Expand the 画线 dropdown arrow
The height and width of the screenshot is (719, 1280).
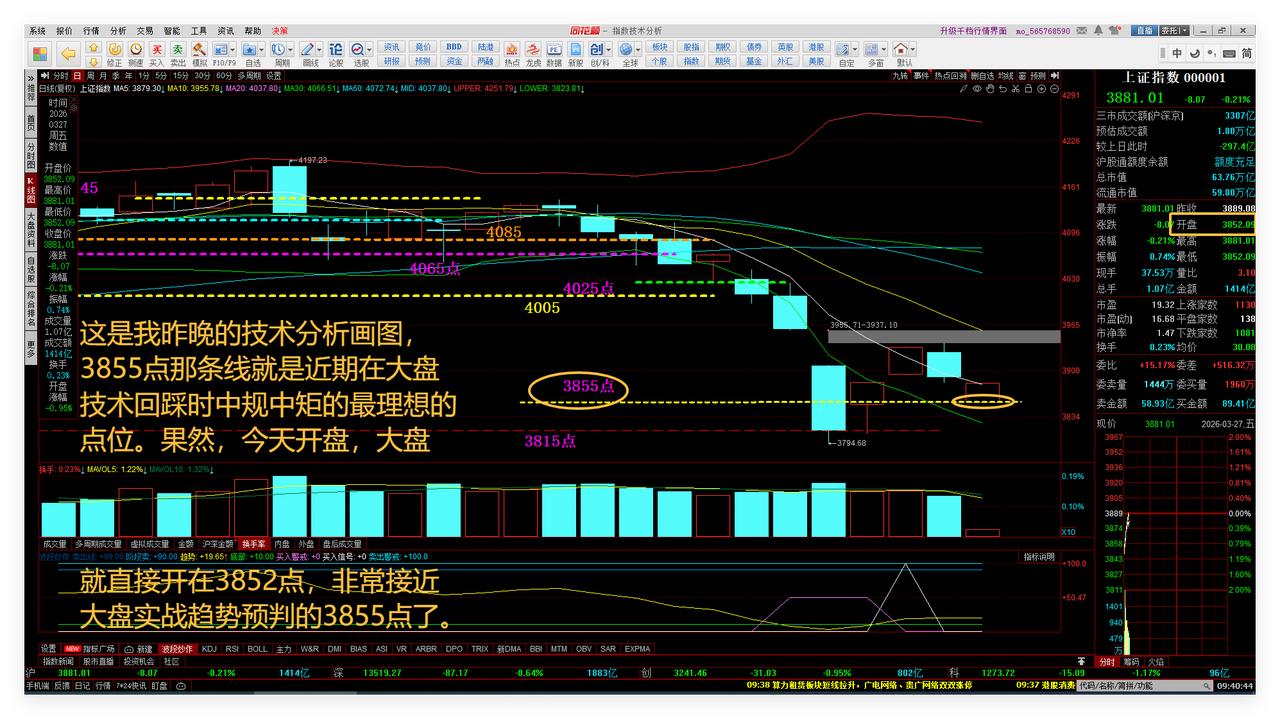pos(320,48)
